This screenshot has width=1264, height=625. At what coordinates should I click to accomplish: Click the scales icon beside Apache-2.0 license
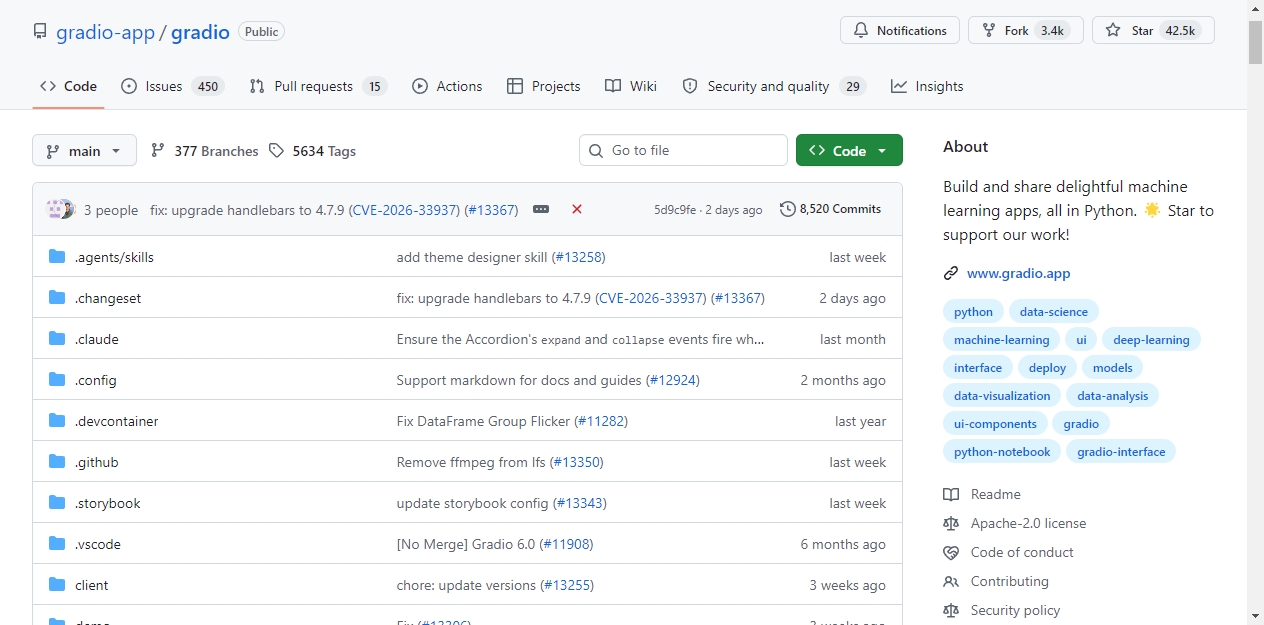point(951,523)
